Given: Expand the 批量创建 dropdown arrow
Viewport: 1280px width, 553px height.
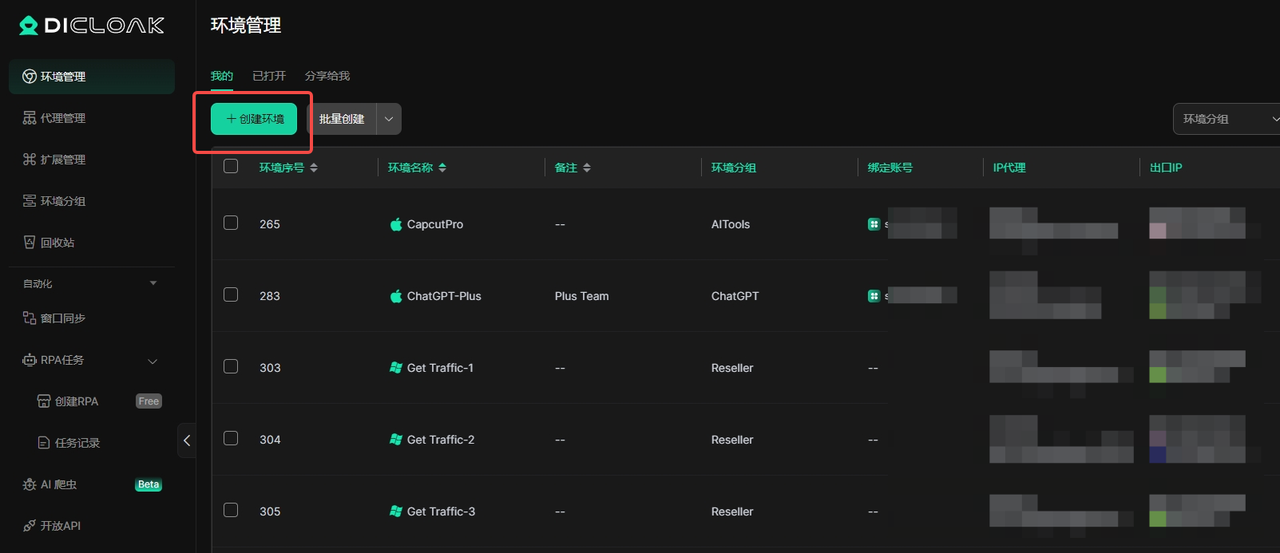Looking at the screenshot, I should (x=389, y=119).
